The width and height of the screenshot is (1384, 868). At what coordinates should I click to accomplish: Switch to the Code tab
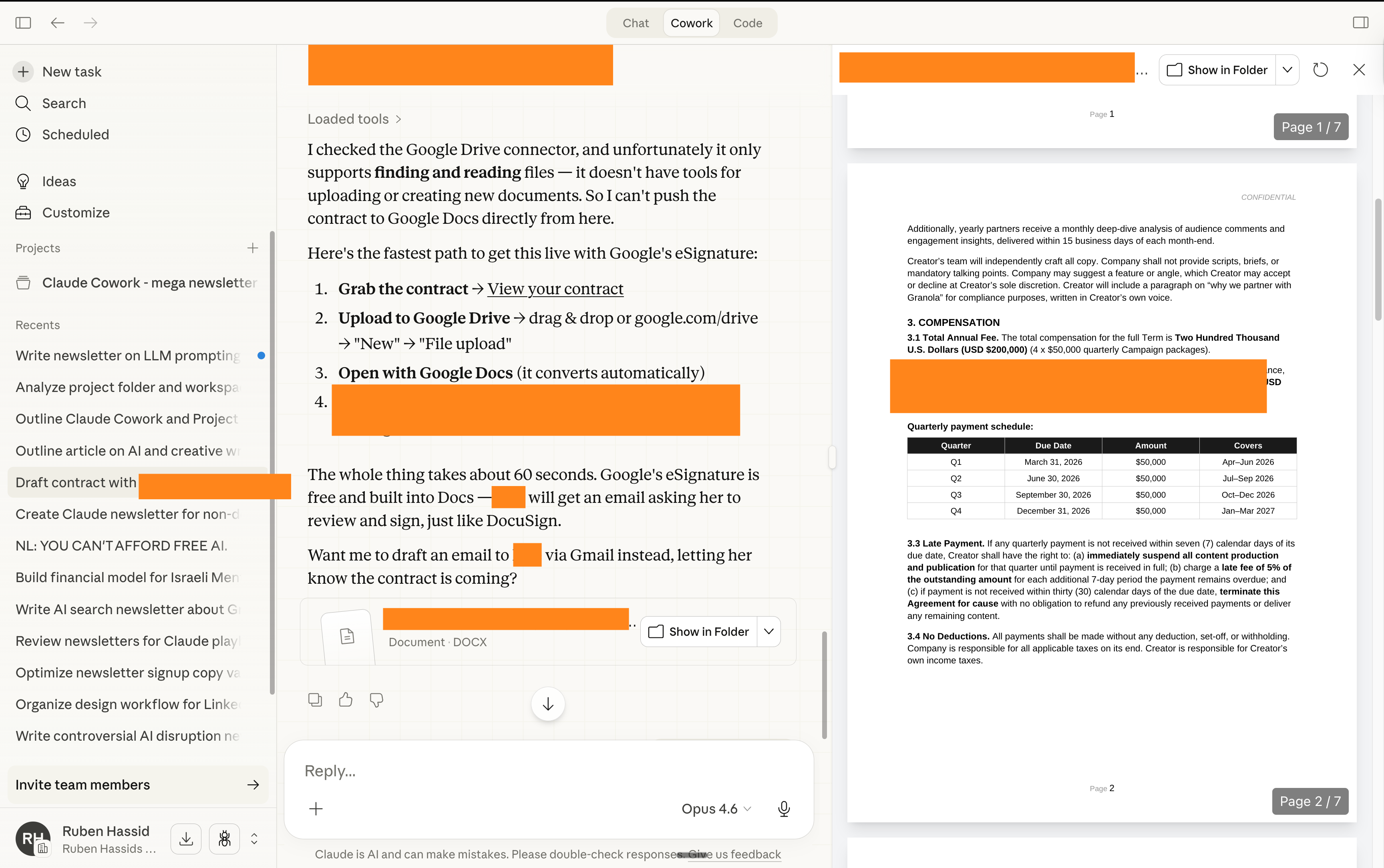747,23
